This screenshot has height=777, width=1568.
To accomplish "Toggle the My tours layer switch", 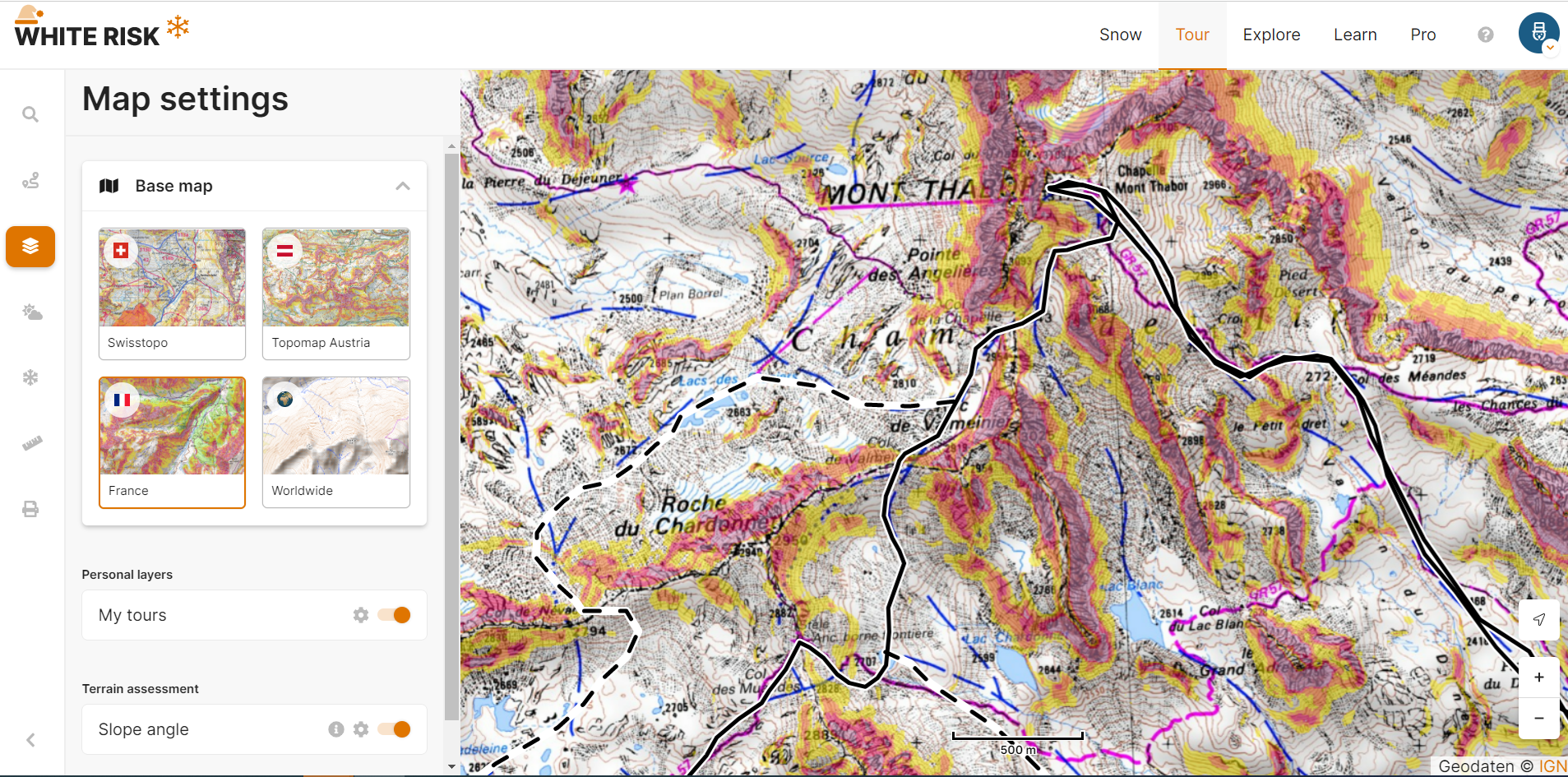I will click(394, 615).
